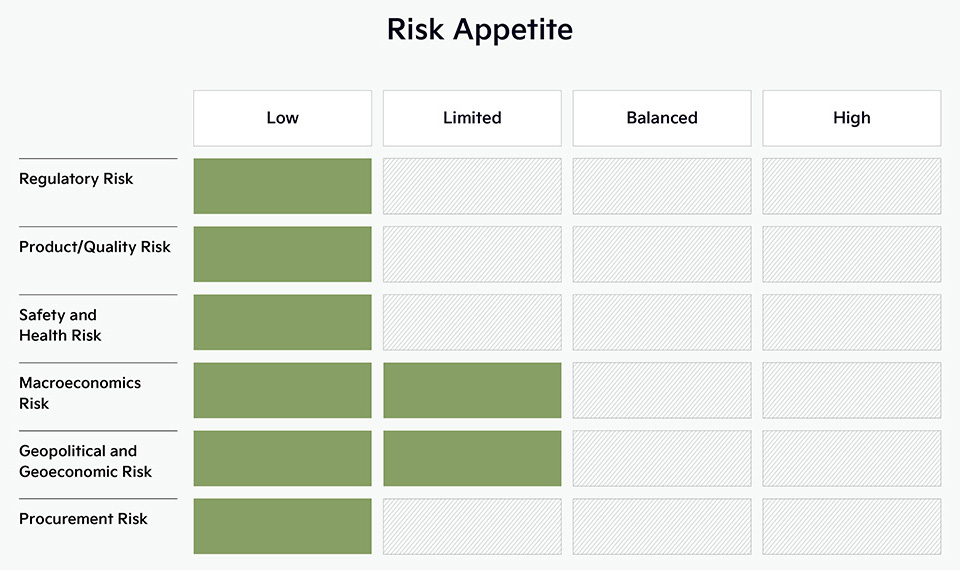Select green Limited cell for Geopolitical Risk
960x570 pixels.
pyautogui.click(x=472, y=458)
